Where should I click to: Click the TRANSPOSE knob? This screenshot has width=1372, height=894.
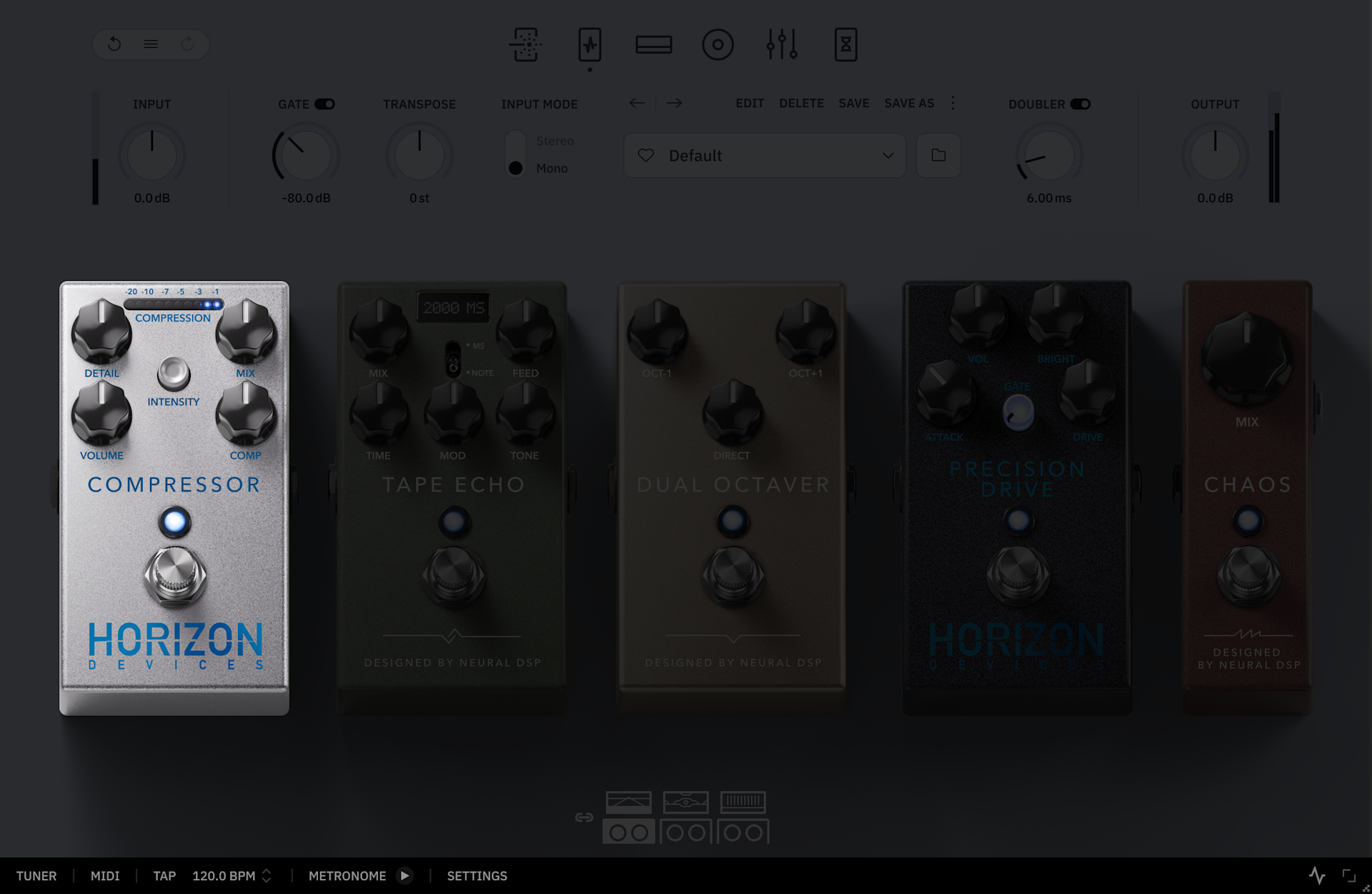pos(419,154)
